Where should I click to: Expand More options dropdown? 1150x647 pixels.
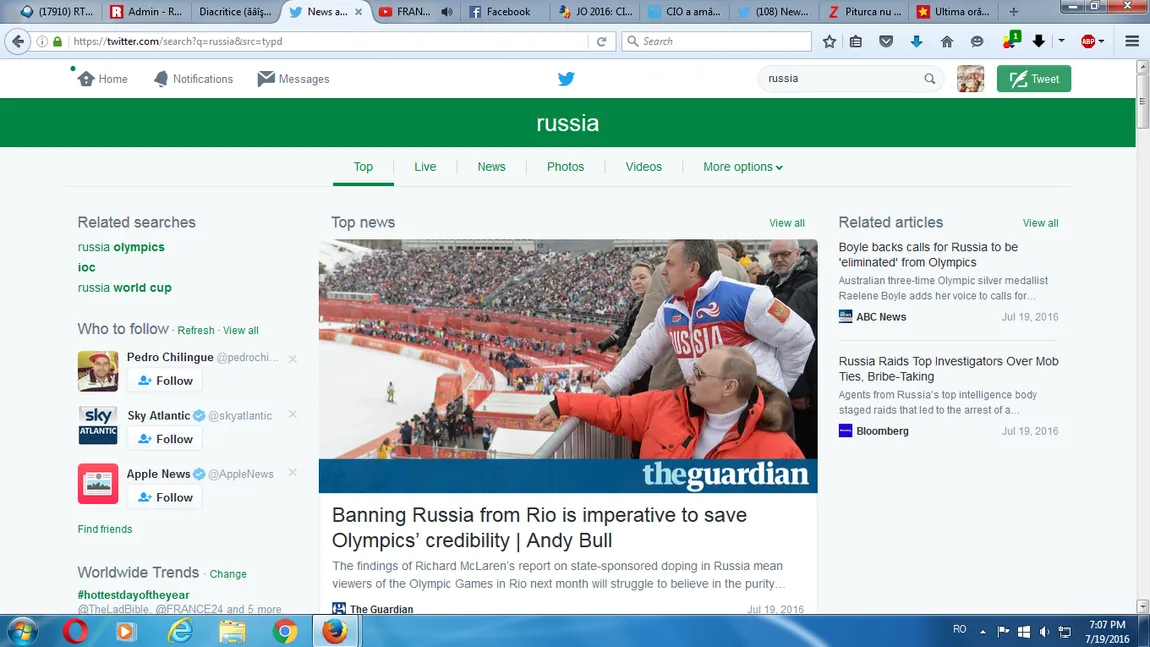[x=743, y=167]
